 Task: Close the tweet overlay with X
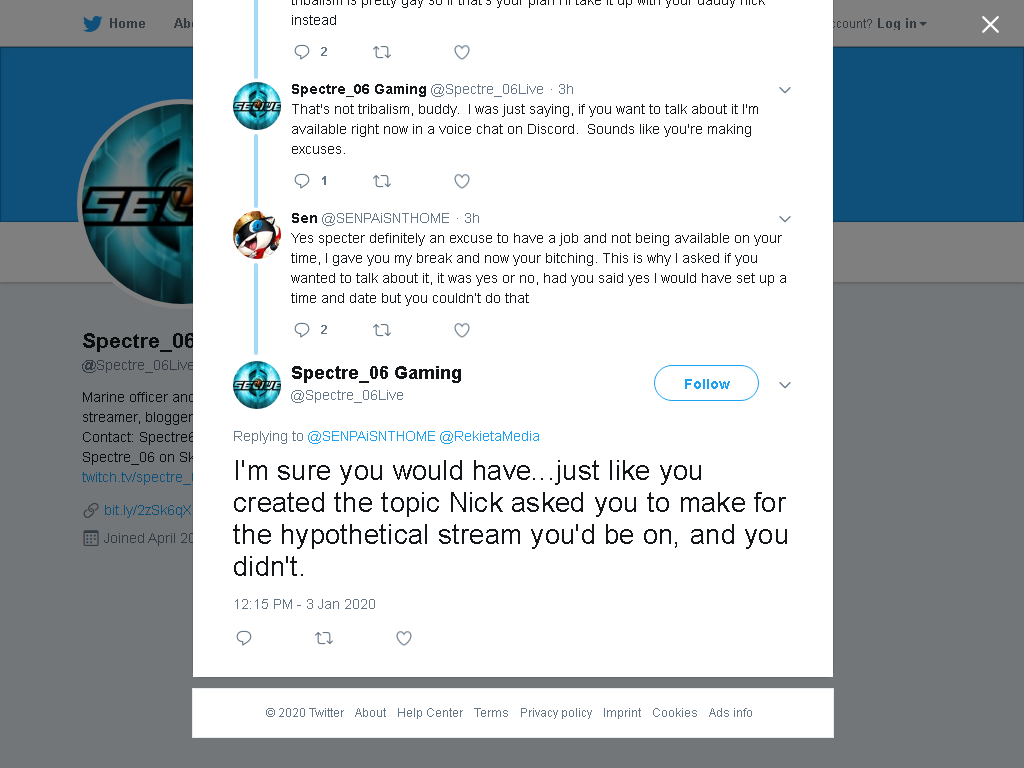990,24
